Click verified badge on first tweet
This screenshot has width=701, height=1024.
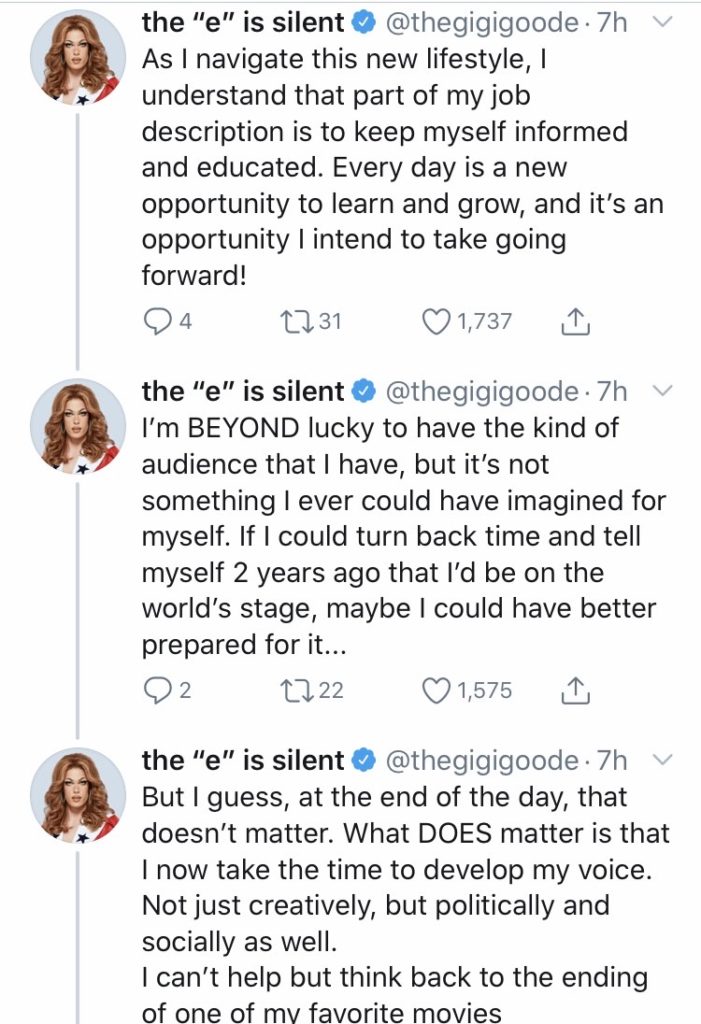click(365, 21)
